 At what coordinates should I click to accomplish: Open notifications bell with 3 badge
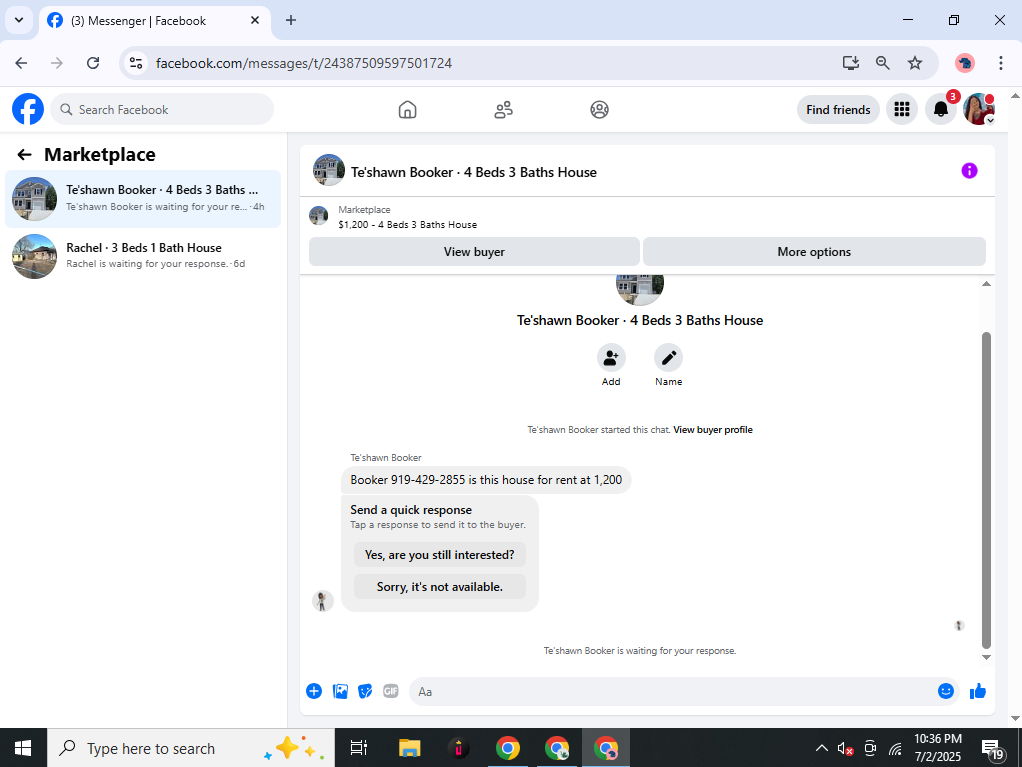click(x=941, y=109)
